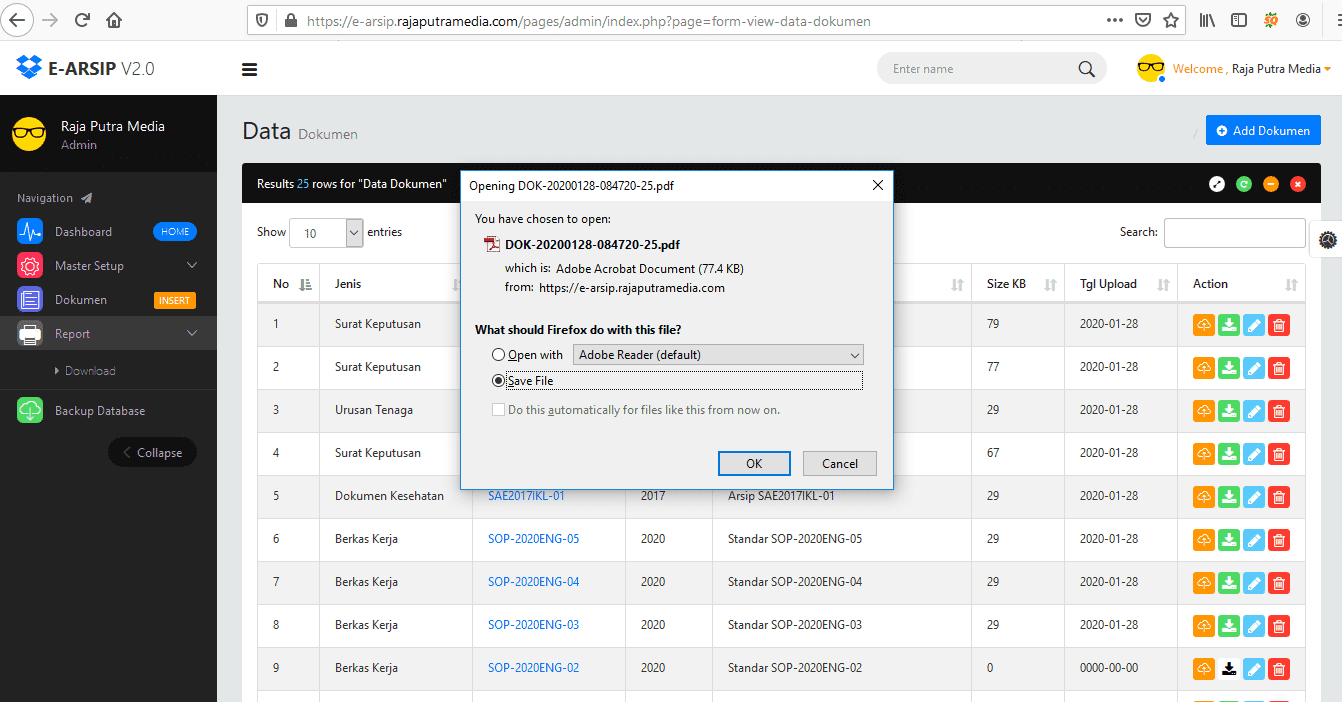The width and height of the screenshot is (1342, 702).
Task: Click the Add Dokumen button
Action: 1263,130
